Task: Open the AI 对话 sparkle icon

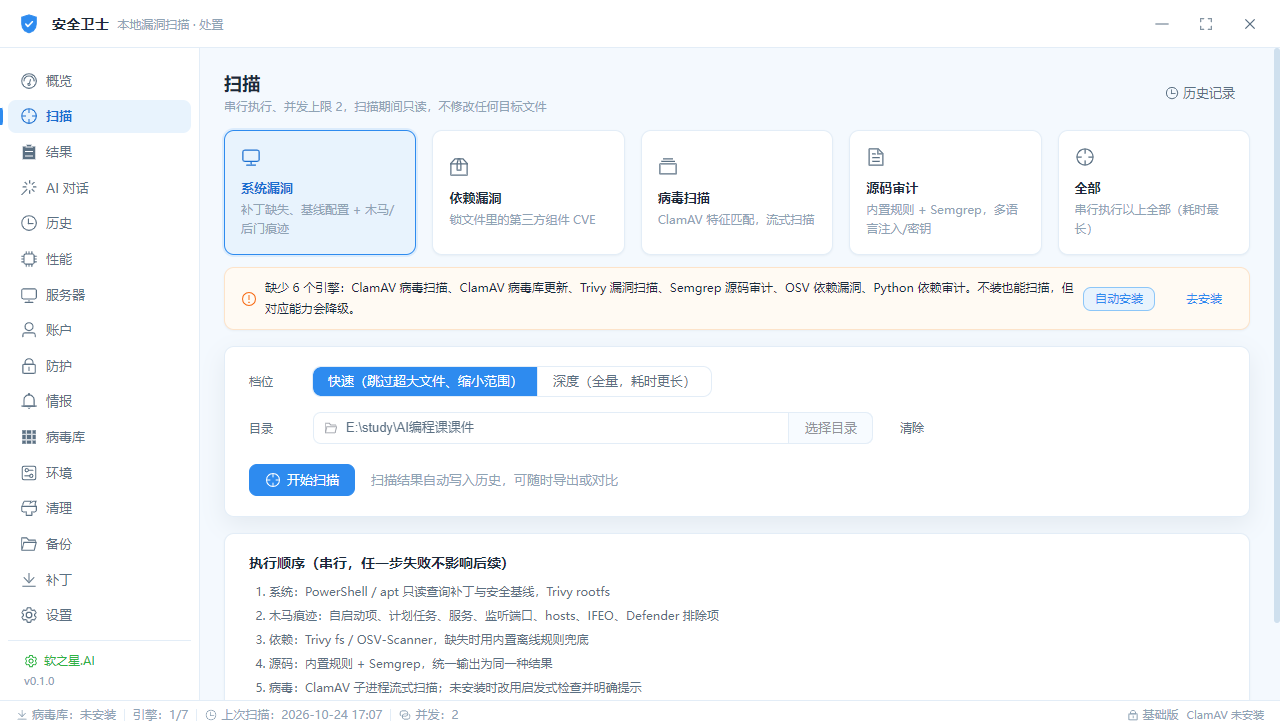Action: [29, 188]
